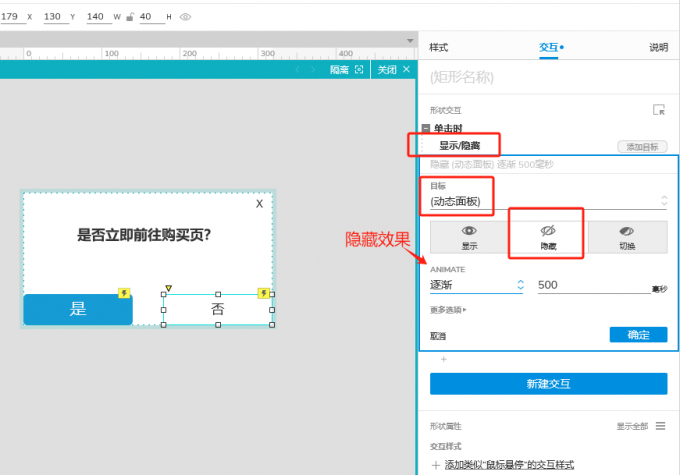
Task: Click the lightning badge on 否 rectangle
Action: (264, 293)
